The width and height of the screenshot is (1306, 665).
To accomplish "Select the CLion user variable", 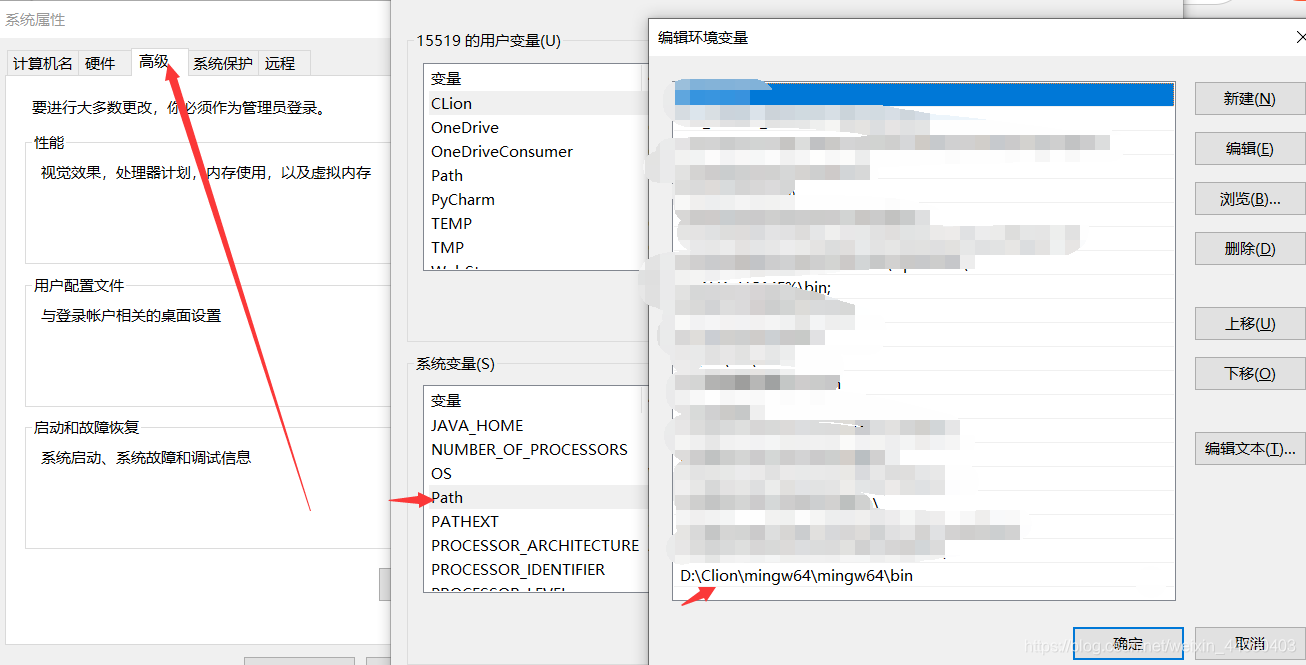I will tap(452, 102).
